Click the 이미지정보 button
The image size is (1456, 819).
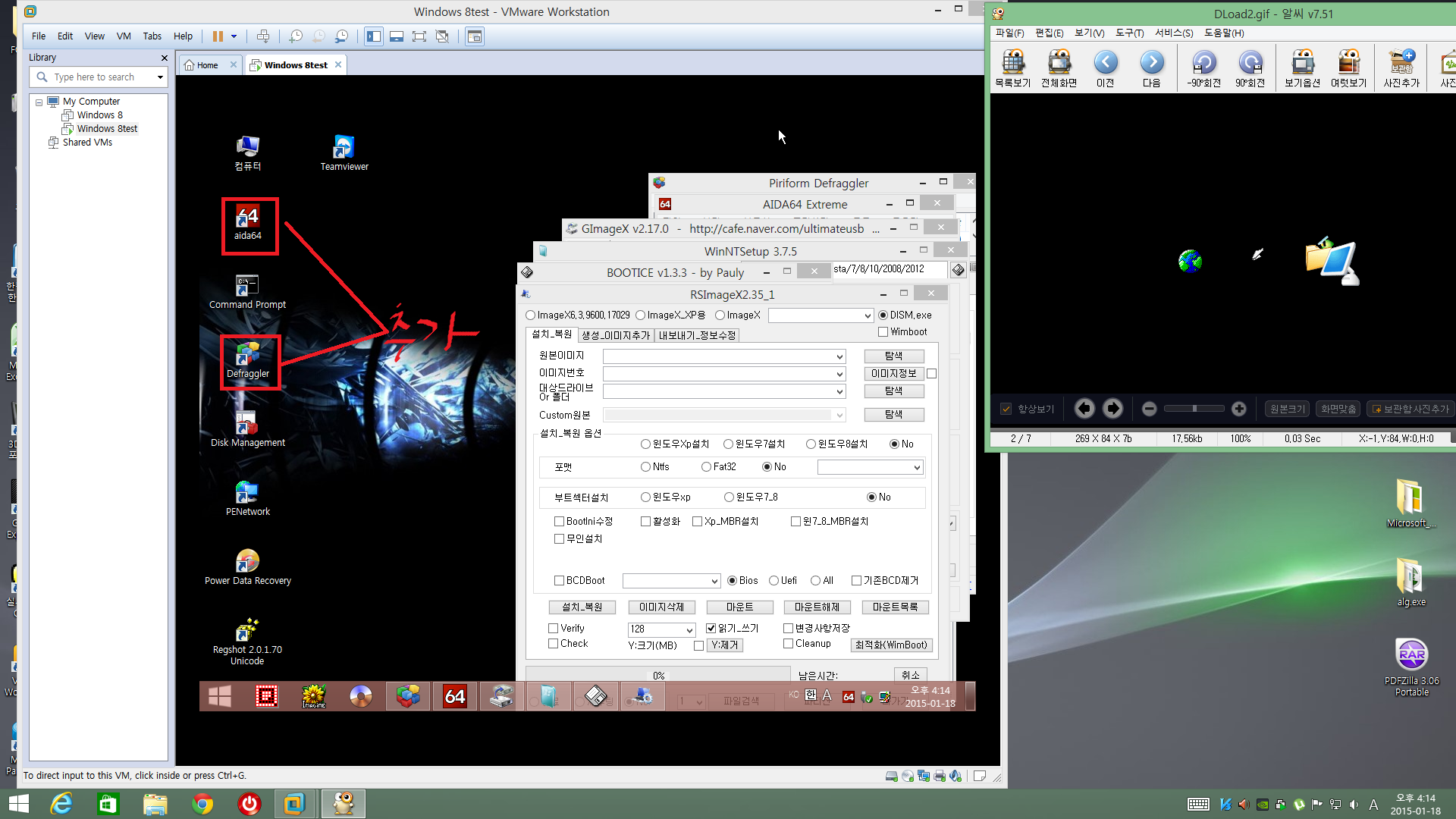(x=893, y=374)
